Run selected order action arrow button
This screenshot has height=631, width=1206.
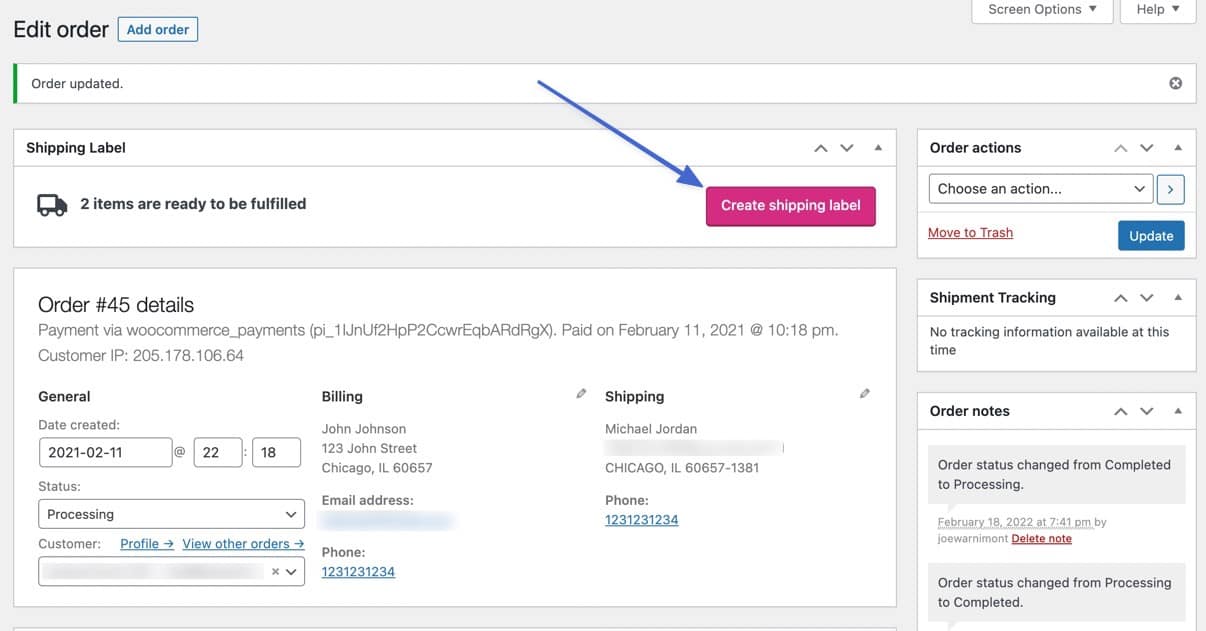(1170, 189)
